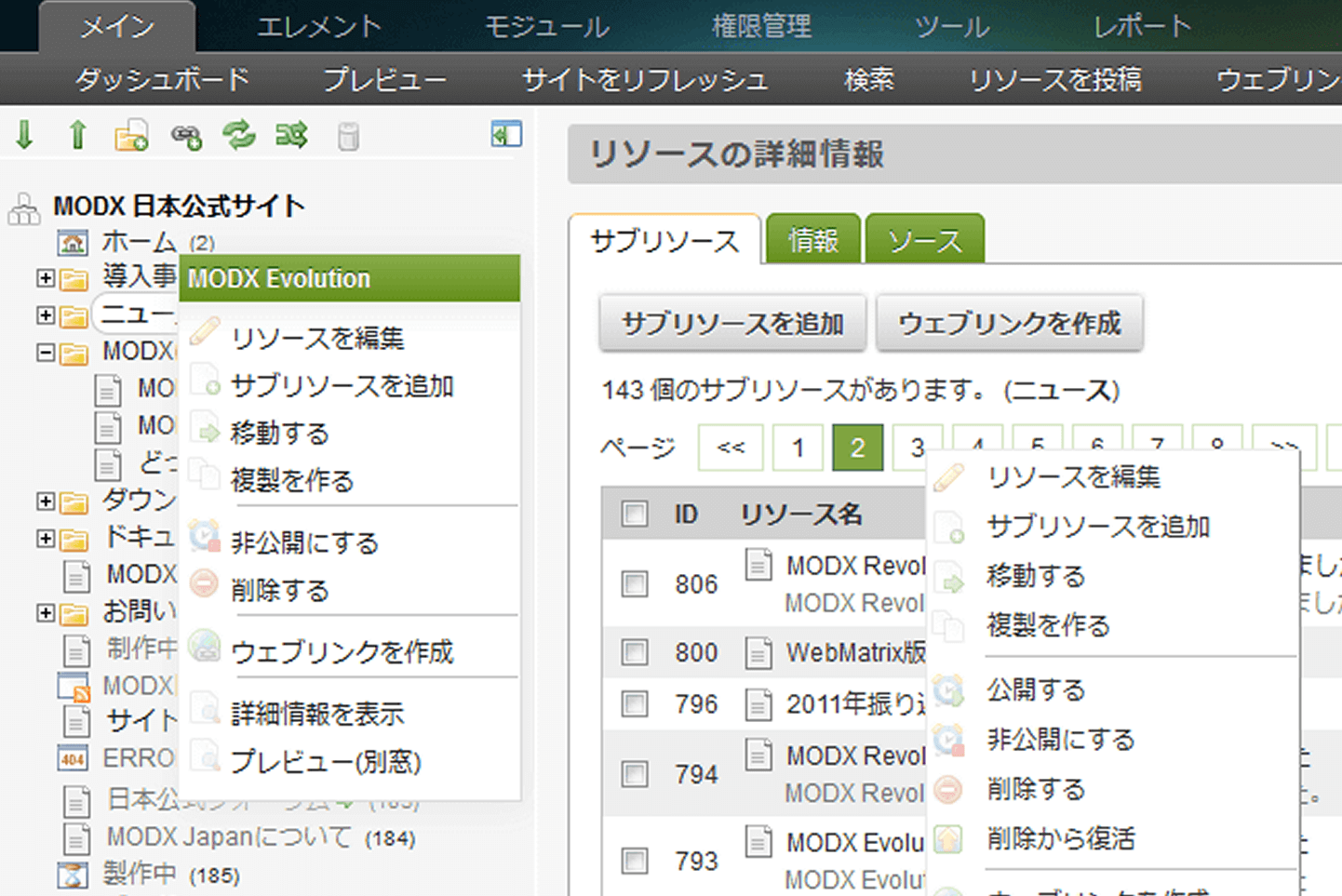Expand the お問い folder in tree
This screenshot has width=1342, height=896.
(46, 612)
